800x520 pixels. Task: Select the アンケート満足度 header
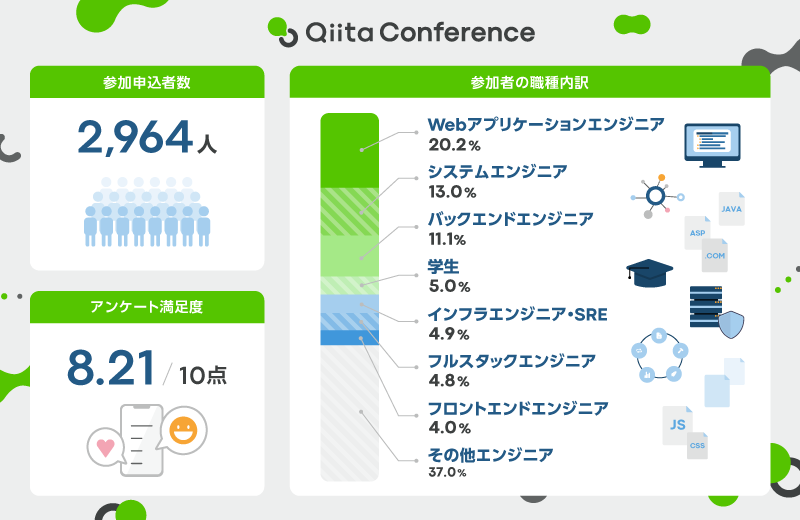pos(147,307)
